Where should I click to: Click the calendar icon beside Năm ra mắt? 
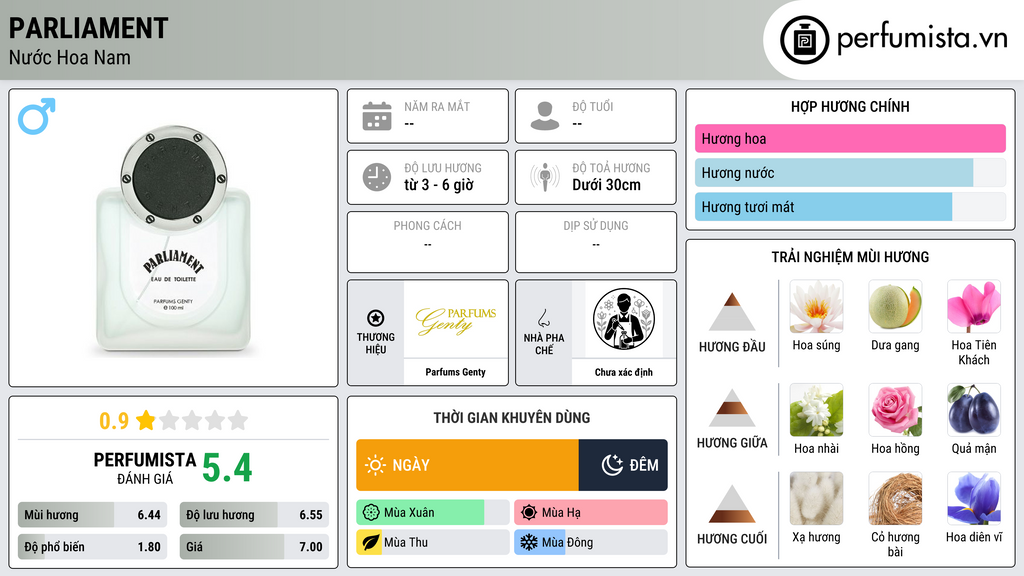click(377, 116)
